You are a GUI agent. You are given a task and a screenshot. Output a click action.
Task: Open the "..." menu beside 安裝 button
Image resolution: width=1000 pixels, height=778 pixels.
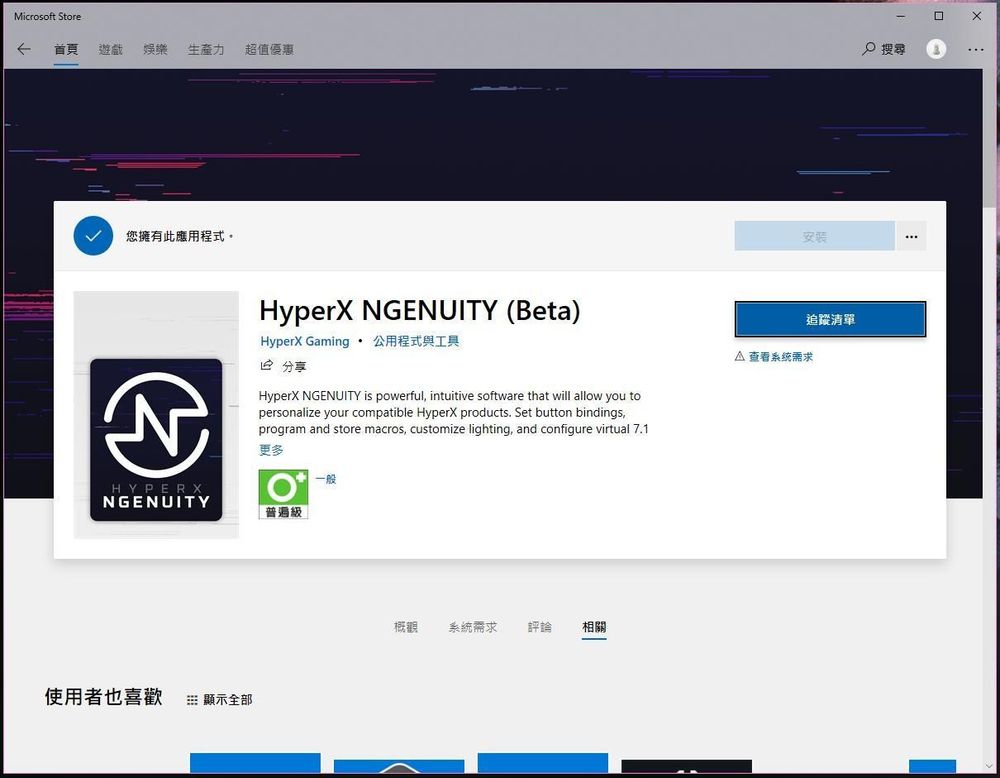[x=911, y=236]
